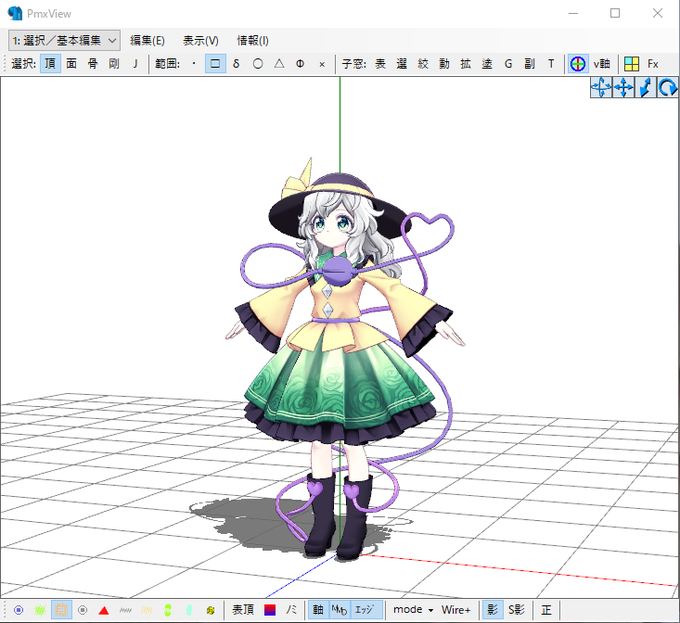The height and width of the screenshot is (623, 680).
Task: Click the diagonal zoom arrow icon
Action: coord(645,87)
